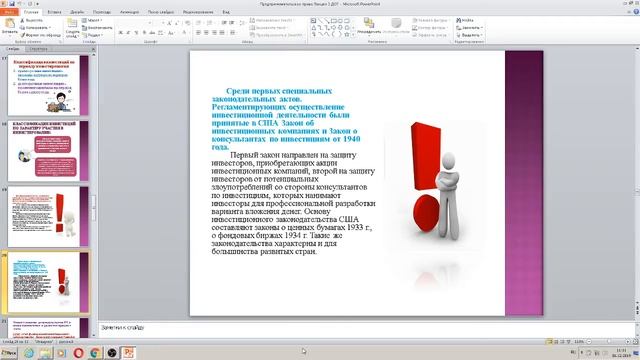Open the slide Layout (Макет) menu
Screen dimensions: 640x360
(92, 20)
